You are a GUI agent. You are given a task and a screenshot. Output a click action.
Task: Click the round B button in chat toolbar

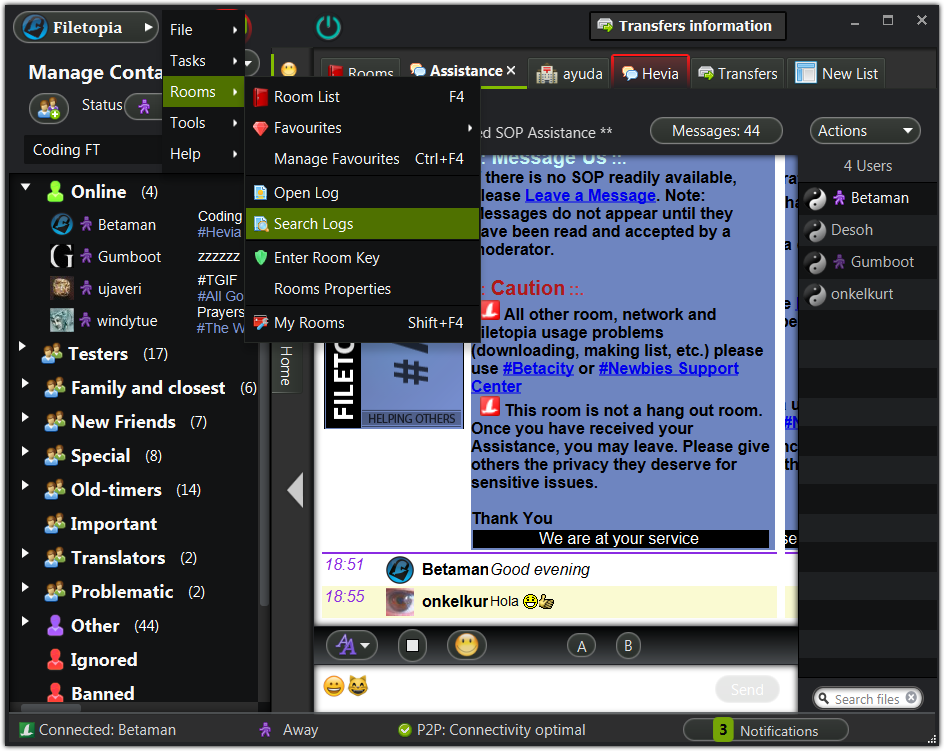click(x=628, y=646)
